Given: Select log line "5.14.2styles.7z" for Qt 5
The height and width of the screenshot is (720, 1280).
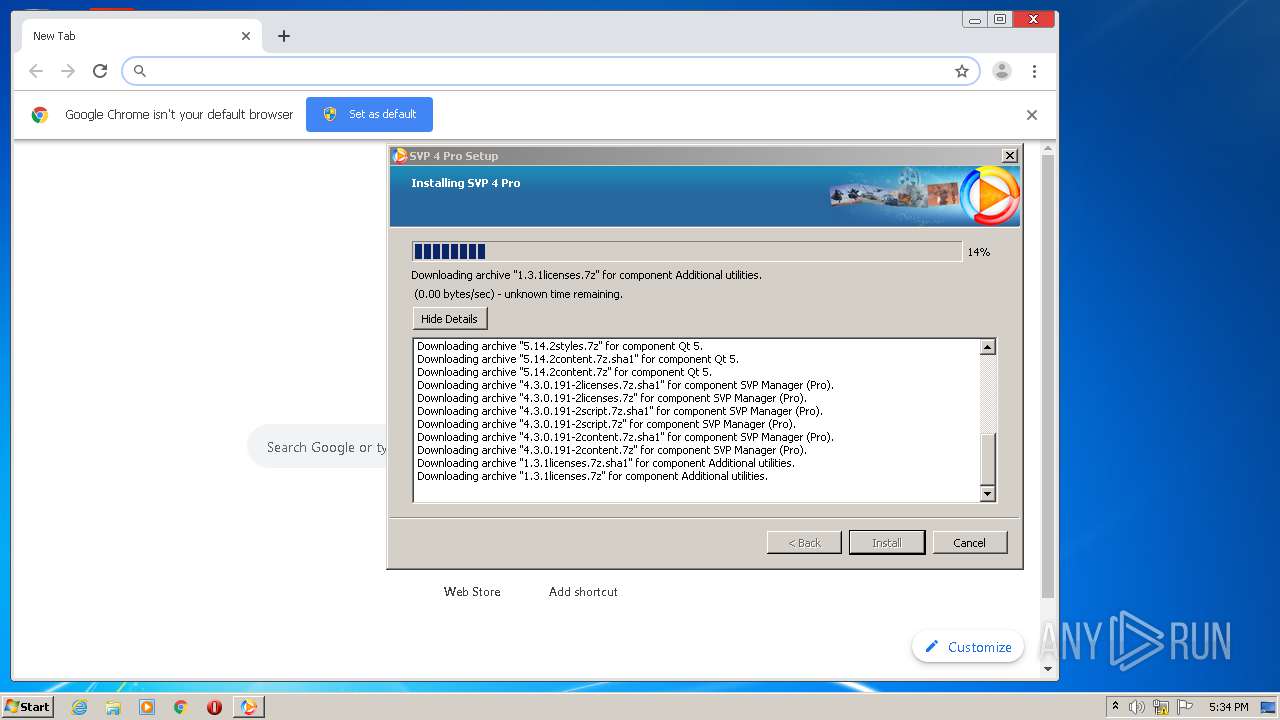Looking at the screenshot, I should click(560, 346).
